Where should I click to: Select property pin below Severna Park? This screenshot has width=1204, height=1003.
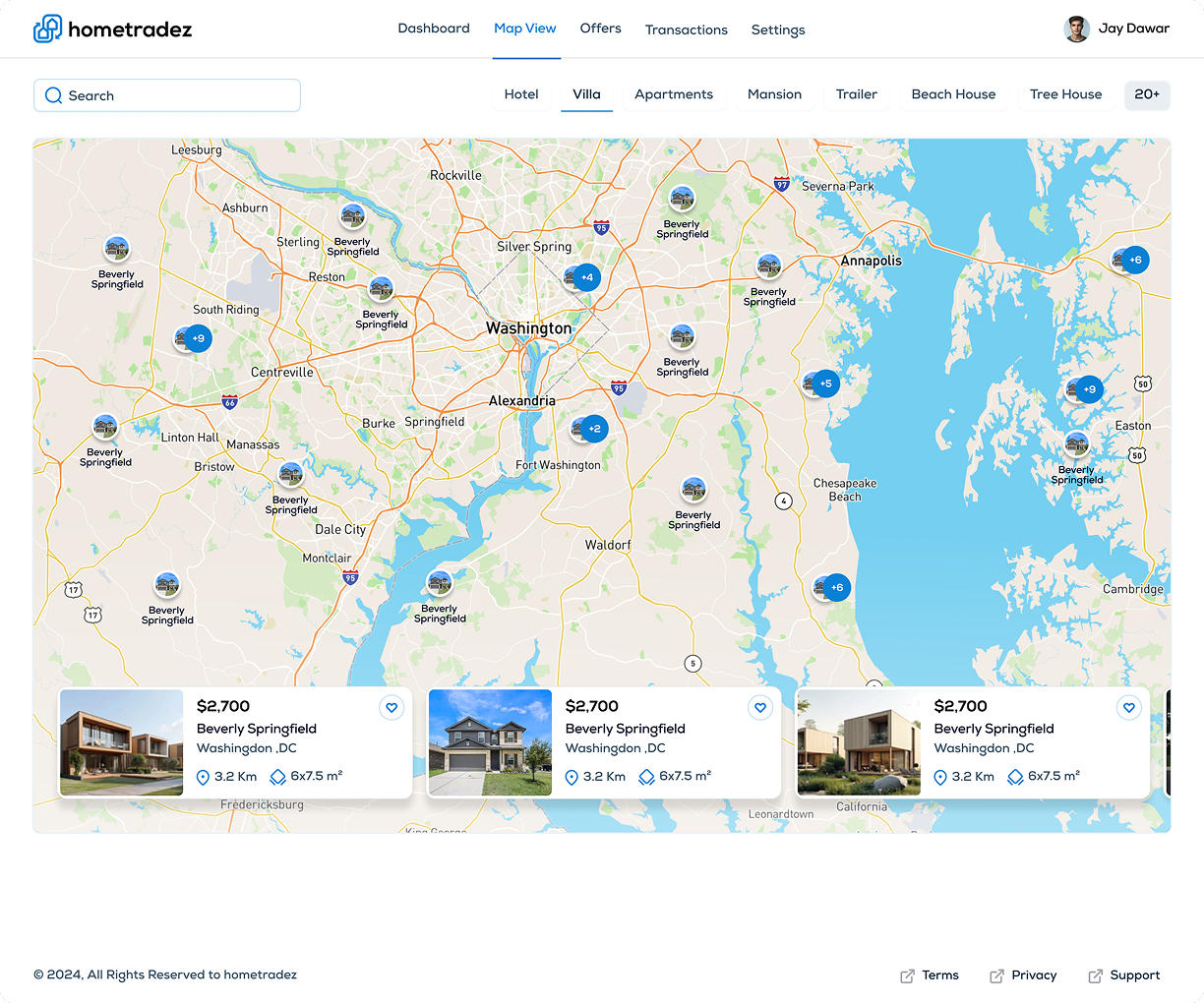coord(683,198)
